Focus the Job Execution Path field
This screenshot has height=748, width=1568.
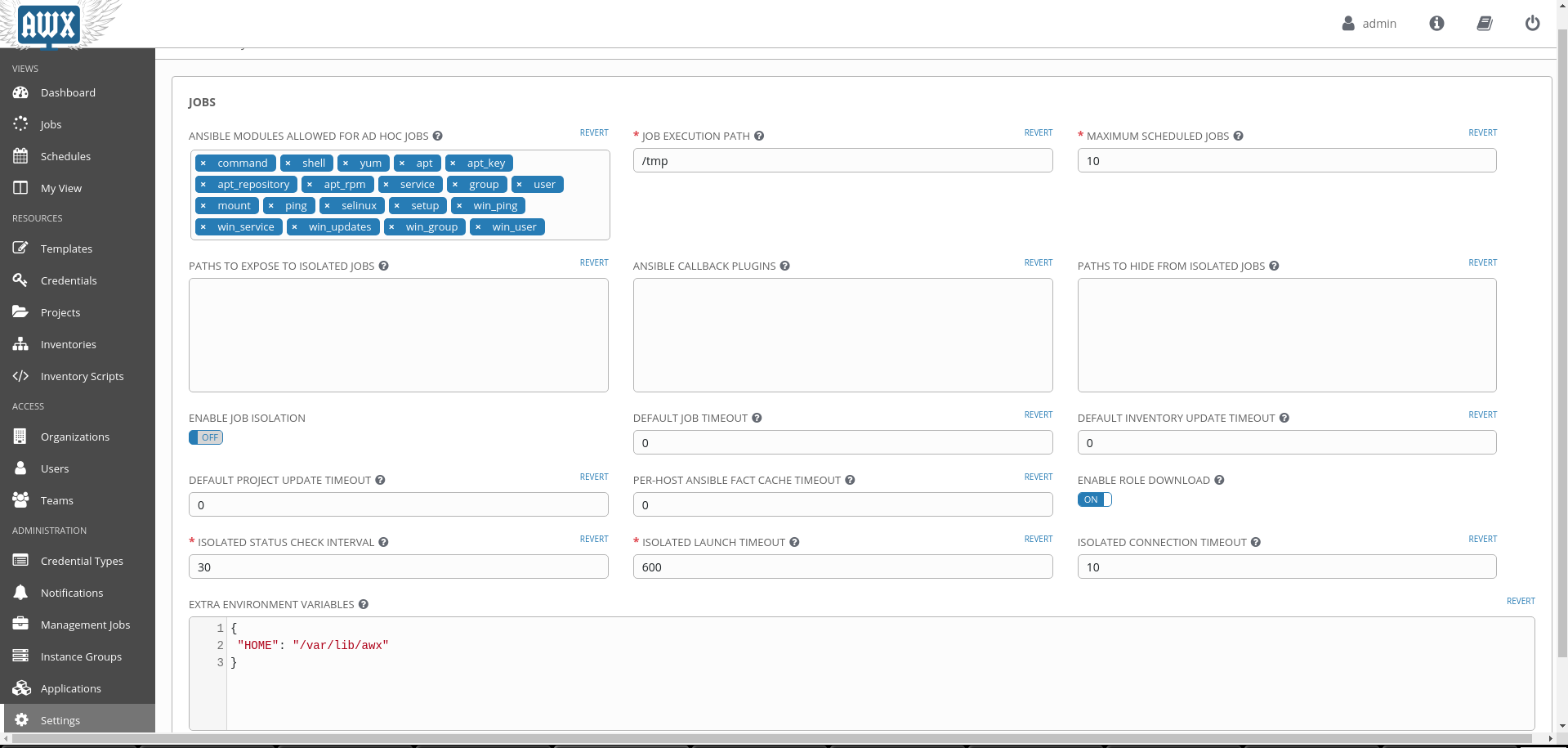pos(842,160)
